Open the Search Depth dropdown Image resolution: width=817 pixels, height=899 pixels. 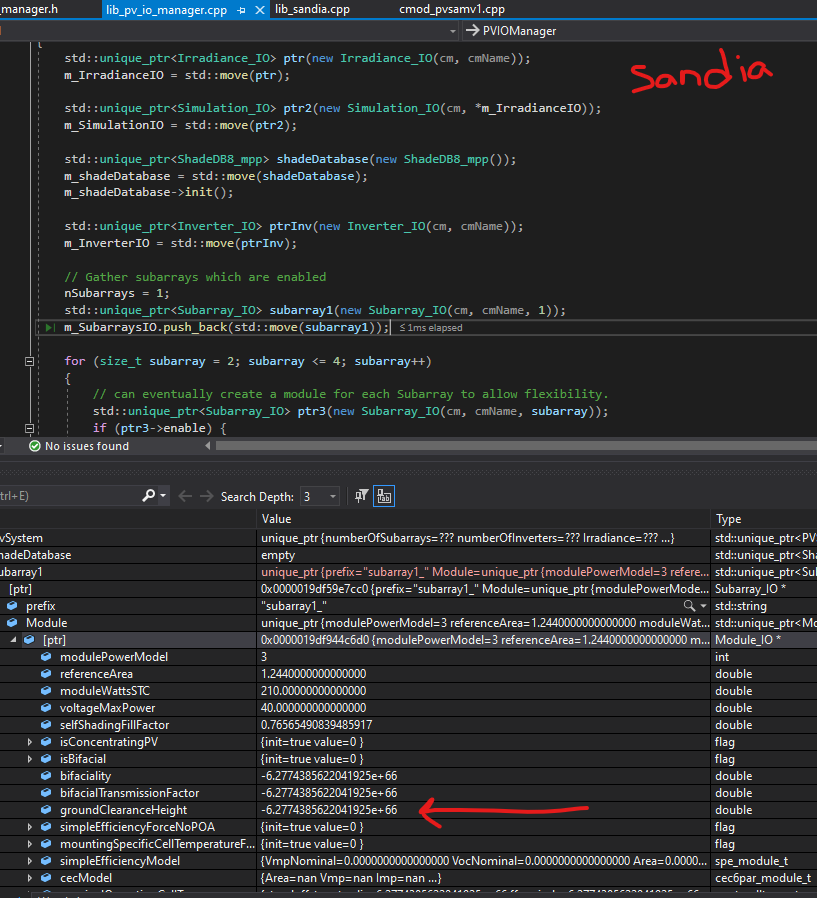pos(333,495)
